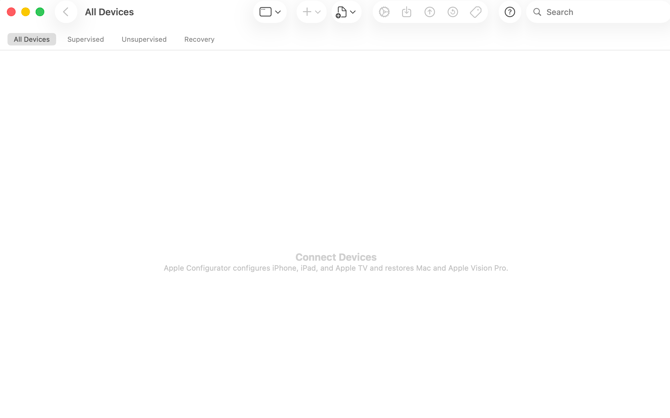Click the Search field
This screenshot has height=418, width=670.
[598, 12]
